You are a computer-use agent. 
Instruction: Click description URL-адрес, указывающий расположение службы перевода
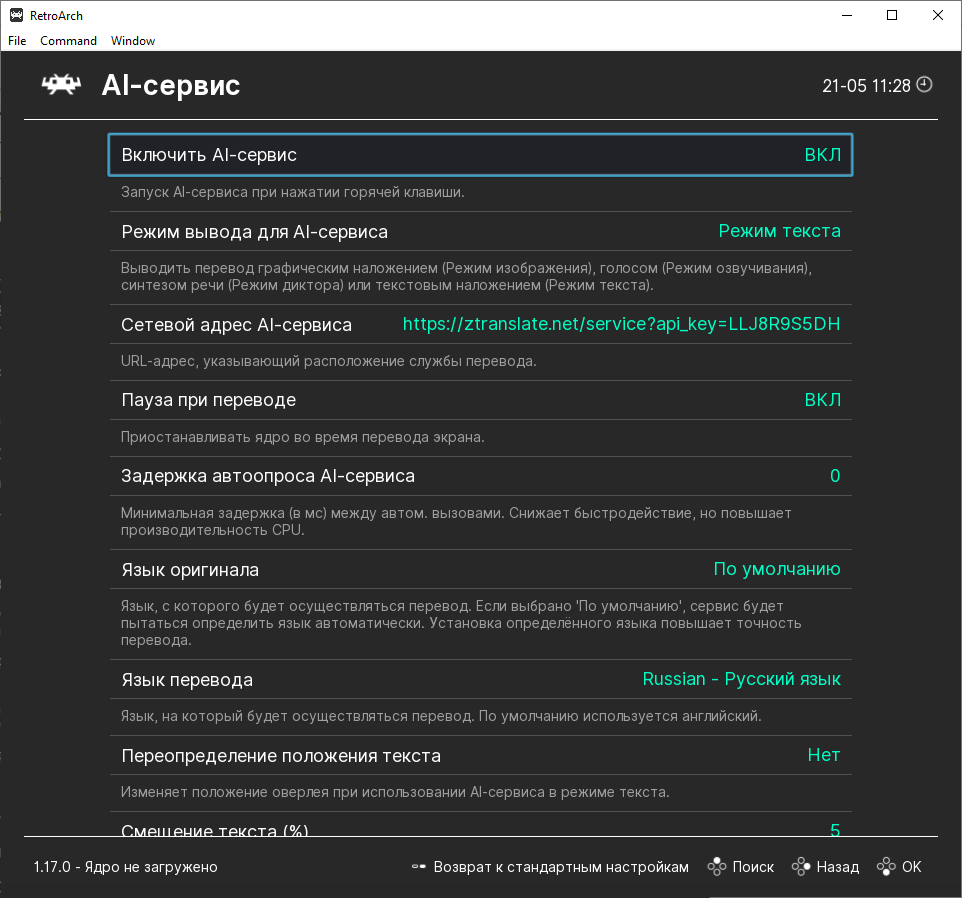click(328, 361)
